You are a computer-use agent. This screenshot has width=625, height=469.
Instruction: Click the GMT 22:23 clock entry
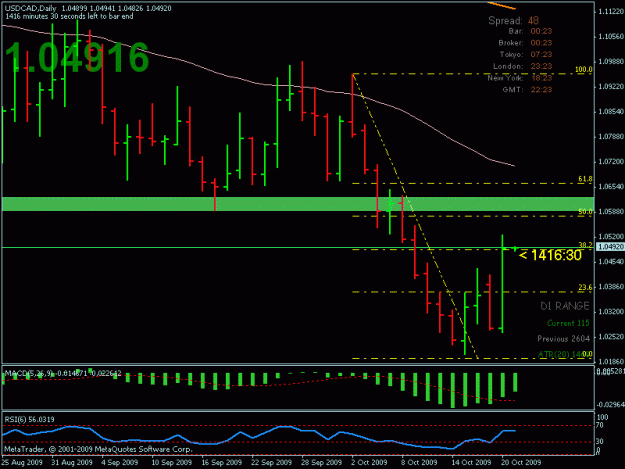click(527, 90)
